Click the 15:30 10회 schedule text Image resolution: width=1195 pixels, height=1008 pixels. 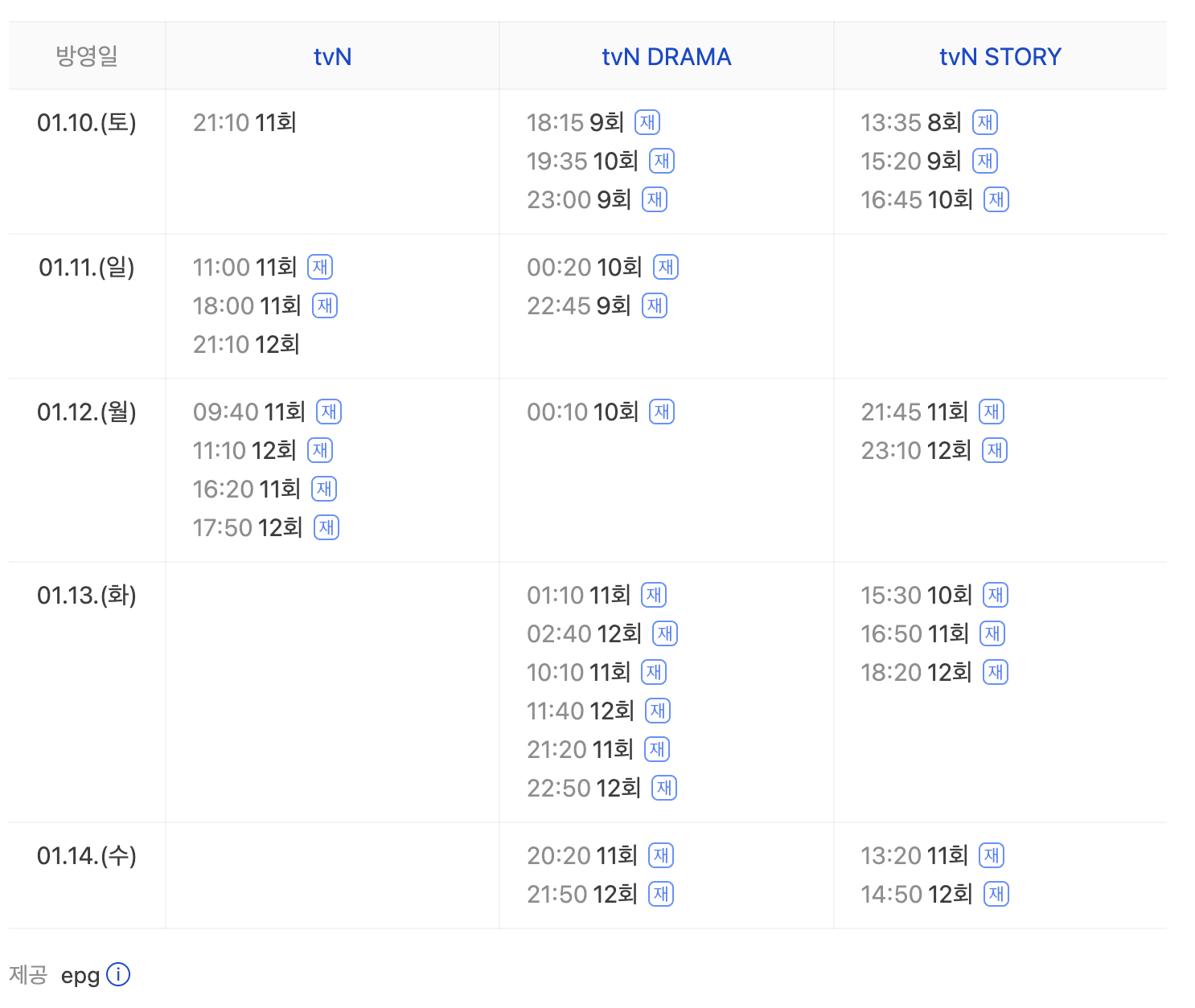pyautogui.click(x=917, y=595)
